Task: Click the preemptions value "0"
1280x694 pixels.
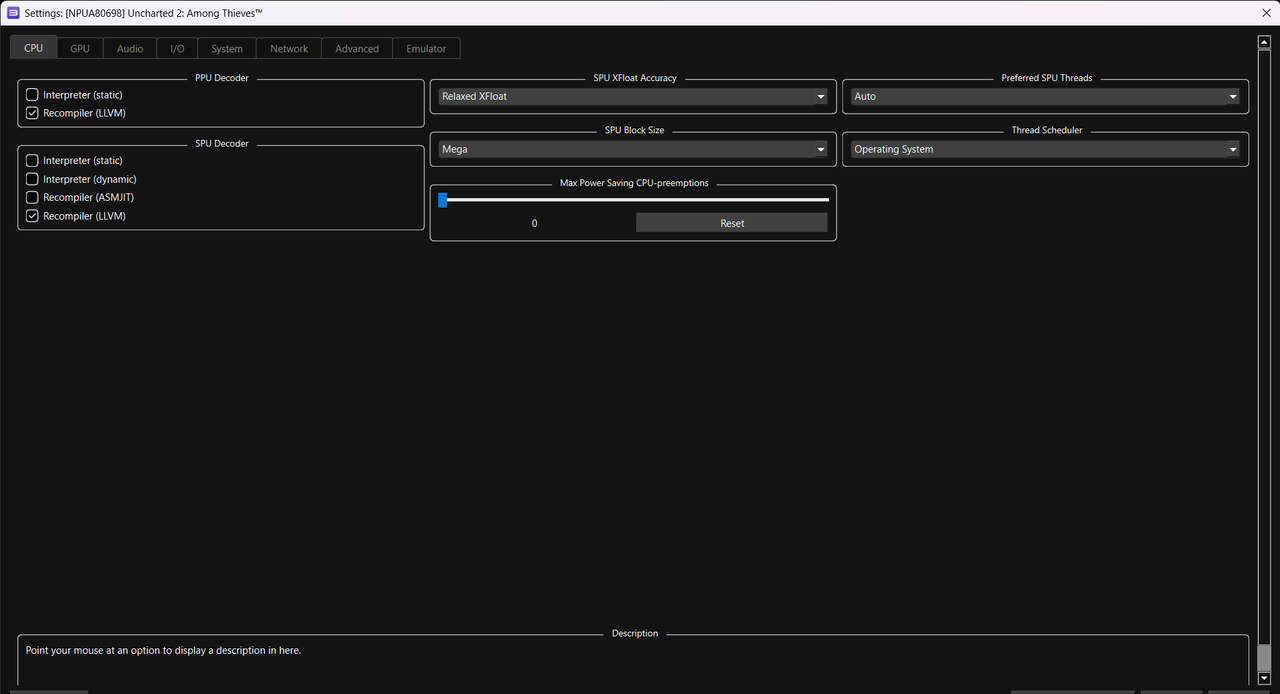Action: 534,223
